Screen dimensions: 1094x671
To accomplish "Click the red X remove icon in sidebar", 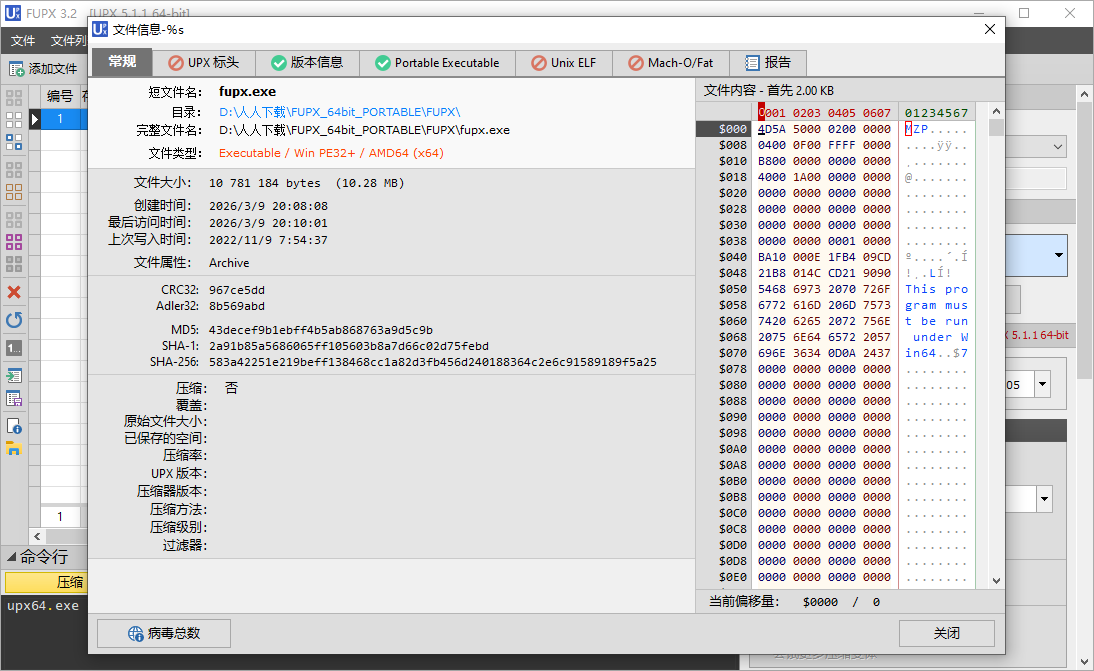I will [x=14, y=293].
